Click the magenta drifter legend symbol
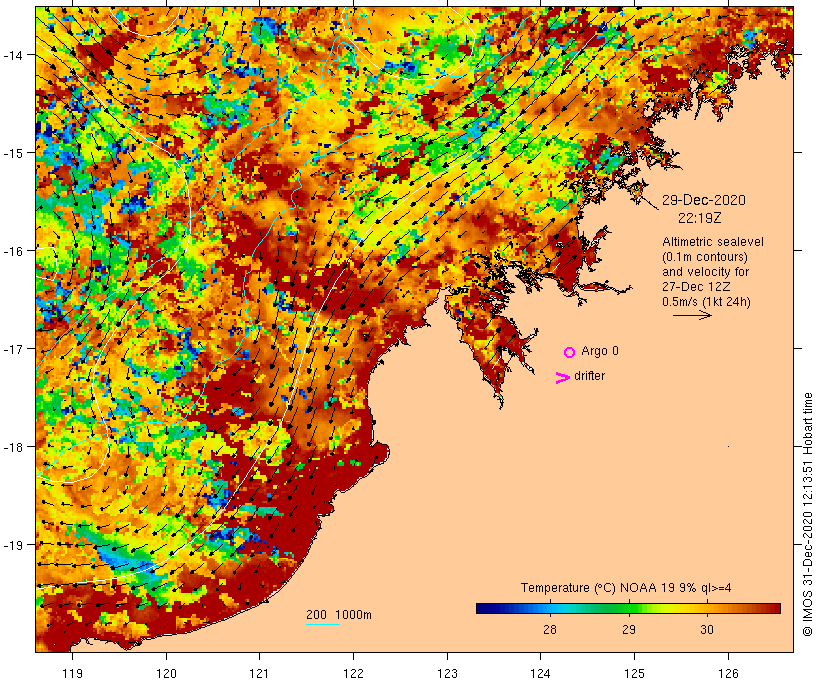This screenshot has width=820, height=680. [x=563, y=378]
